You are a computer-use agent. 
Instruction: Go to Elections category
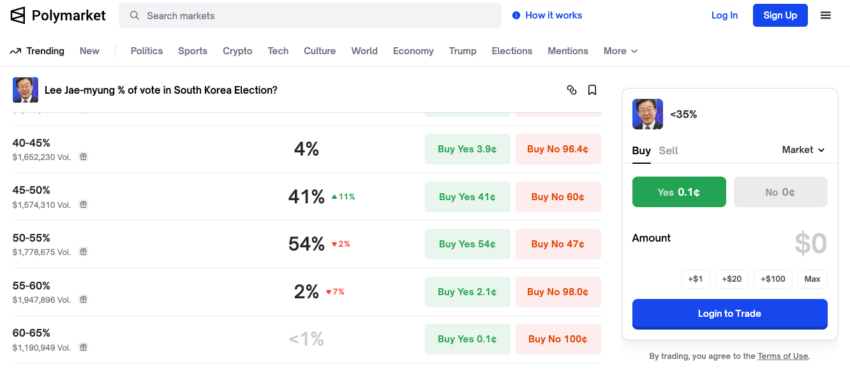click(512, 51)
